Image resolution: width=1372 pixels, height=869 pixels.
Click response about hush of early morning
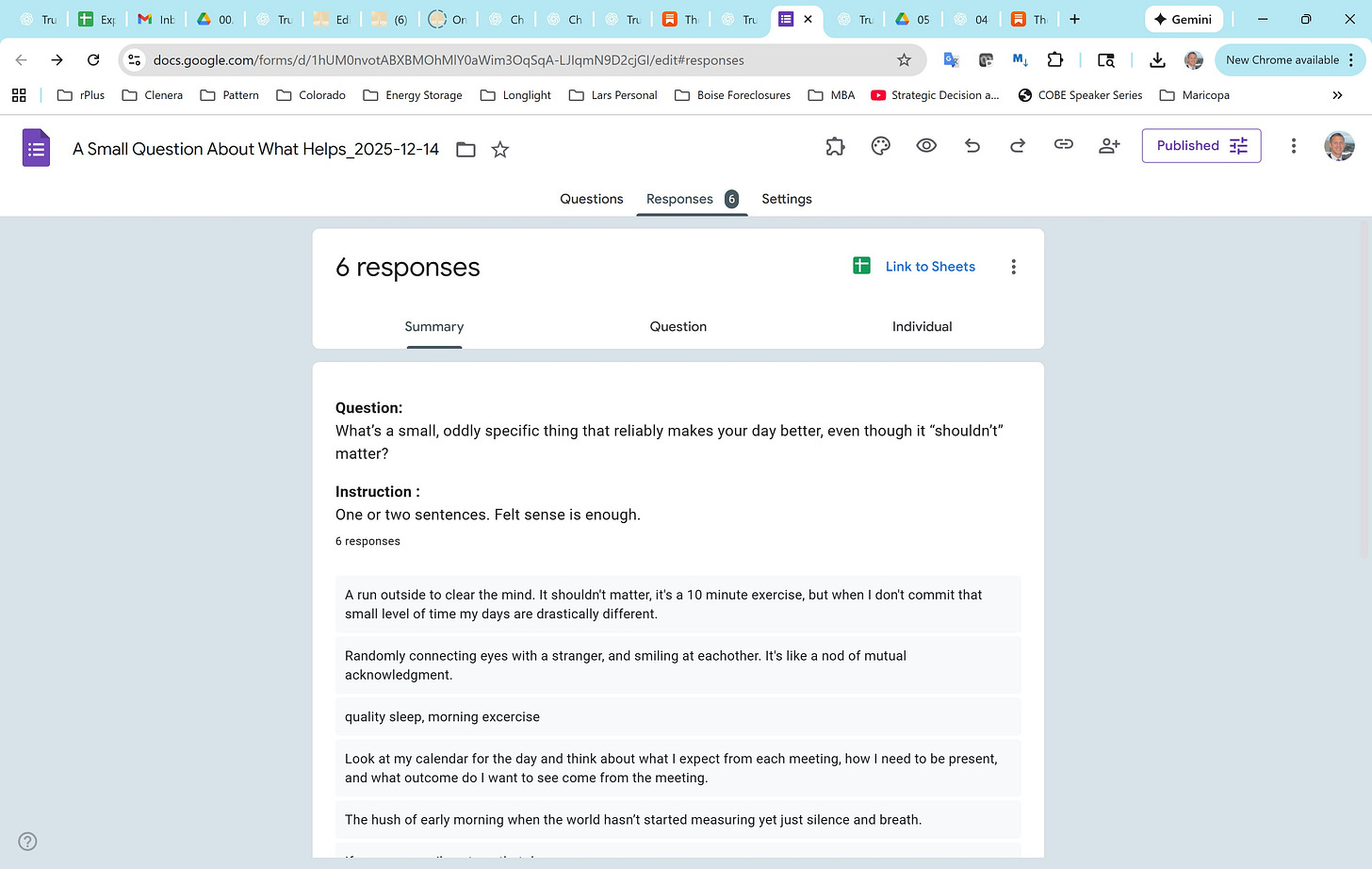tap(678, 819)
